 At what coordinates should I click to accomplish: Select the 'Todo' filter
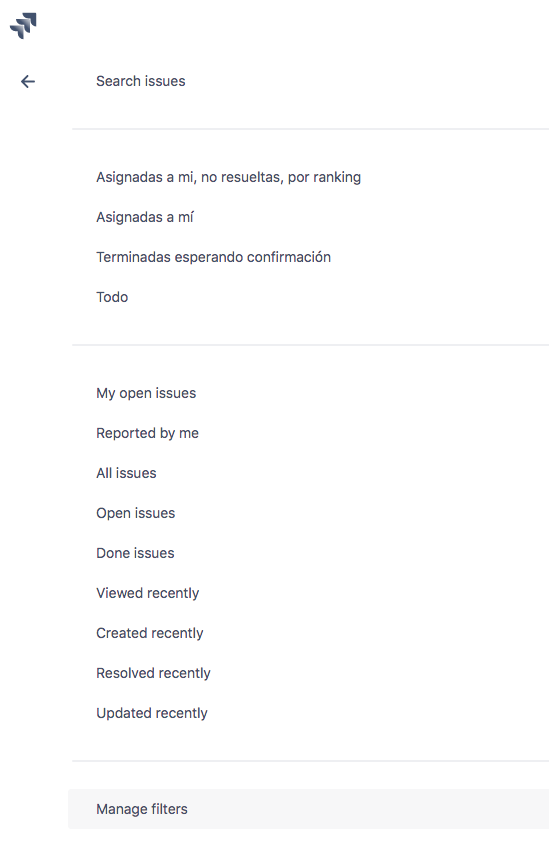pyautogui.click(x=112, y=297)
